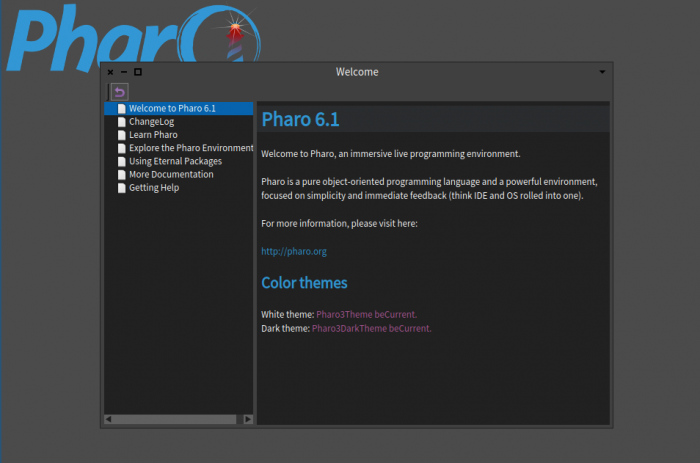Click 'Pharo3Theme beCurrent.' white theme link
Screen dimensions: 700x463
coord(367,314)
